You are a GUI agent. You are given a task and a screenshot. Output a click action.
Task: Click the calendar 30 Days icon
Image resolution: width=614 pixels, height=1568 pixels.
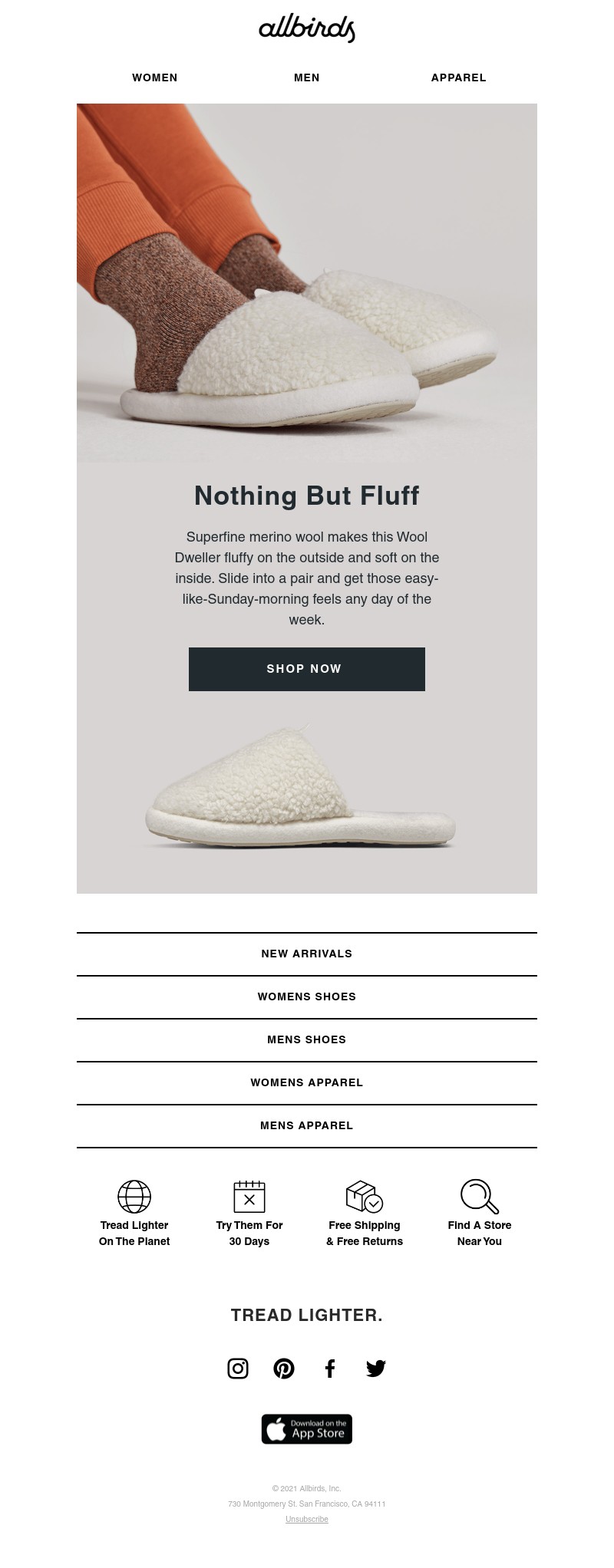click(249, 1196)
